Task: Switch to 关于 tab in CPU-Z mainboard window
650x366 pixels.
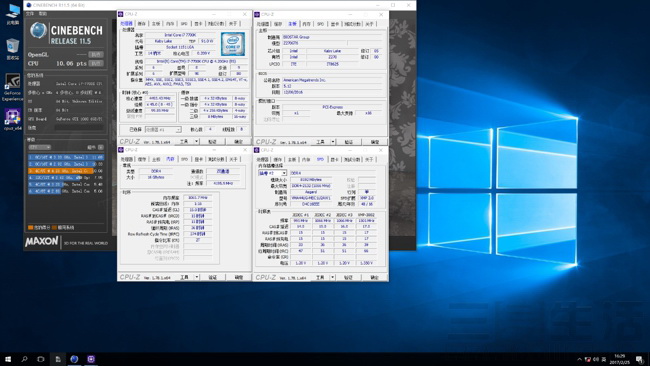Action: point(369,24)
